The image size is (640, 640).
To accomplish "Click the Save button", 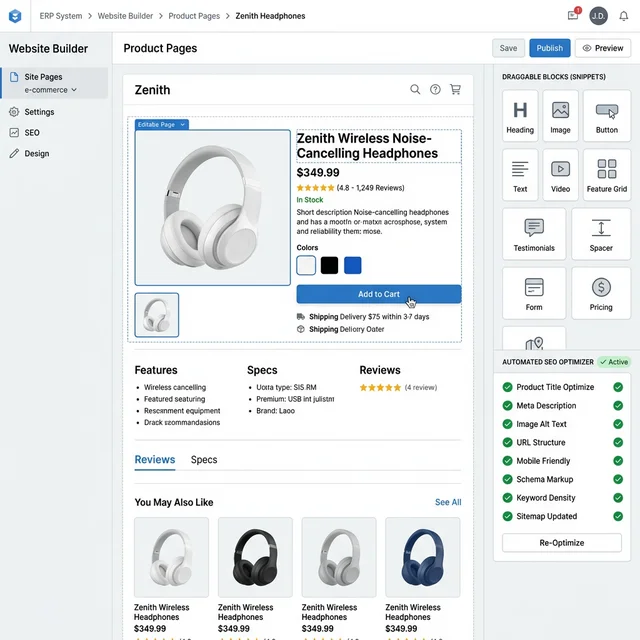I will [x=508, y=48].
